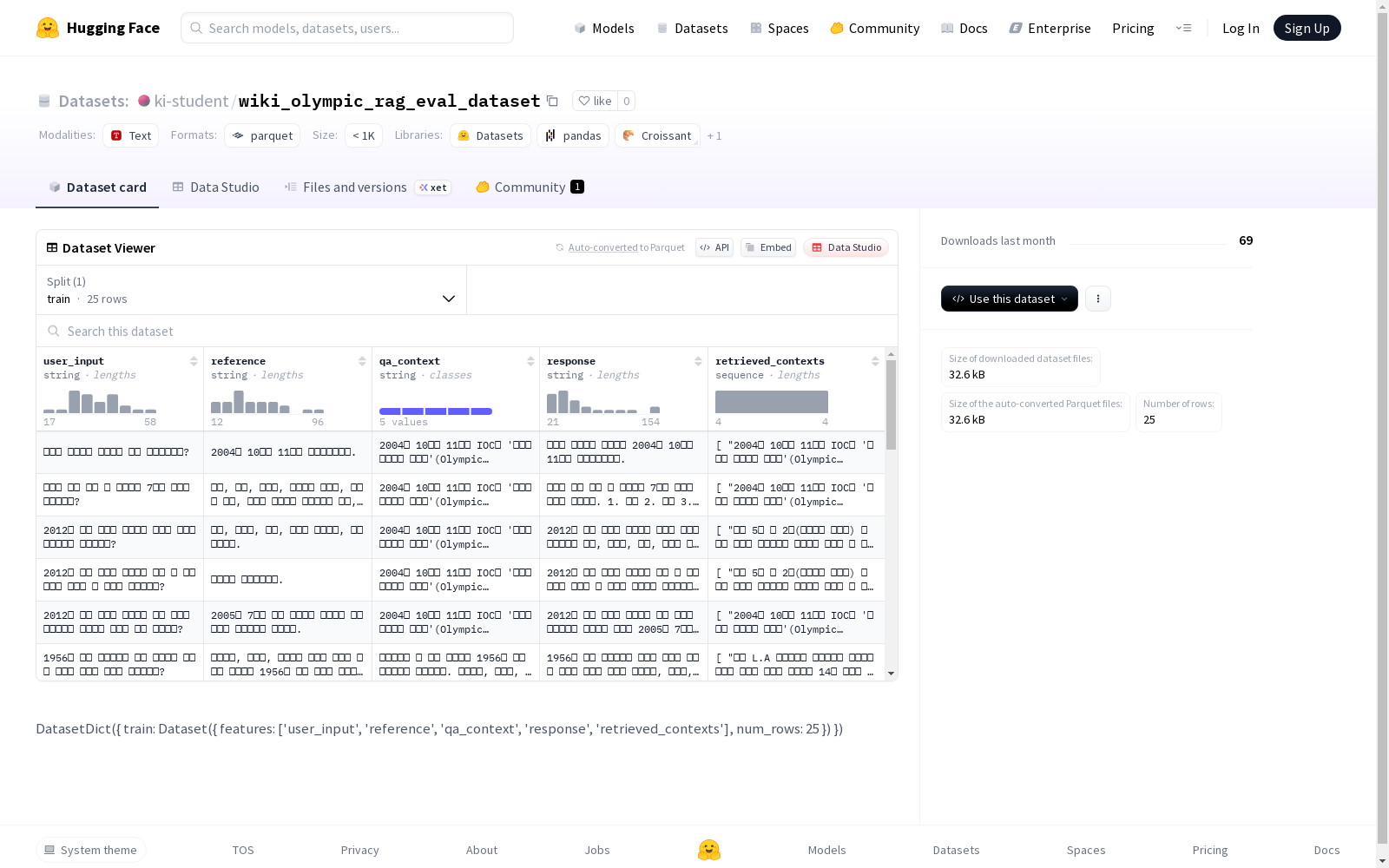Open Datasets footer link
Screen dimensions: 1389x868
[x=956, y=850]
